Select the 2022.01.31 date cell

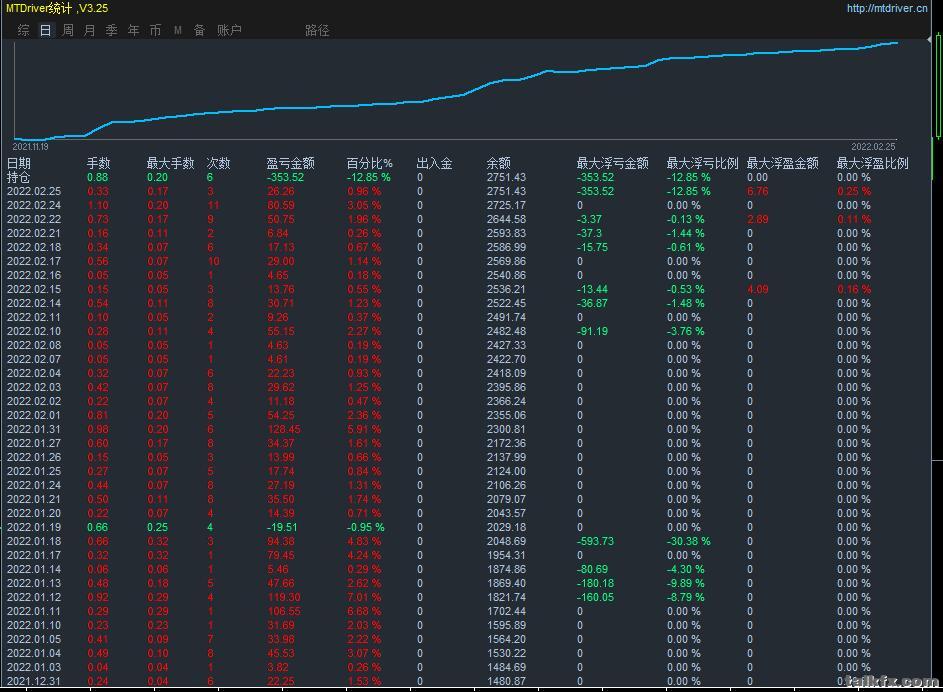[34, 429]
